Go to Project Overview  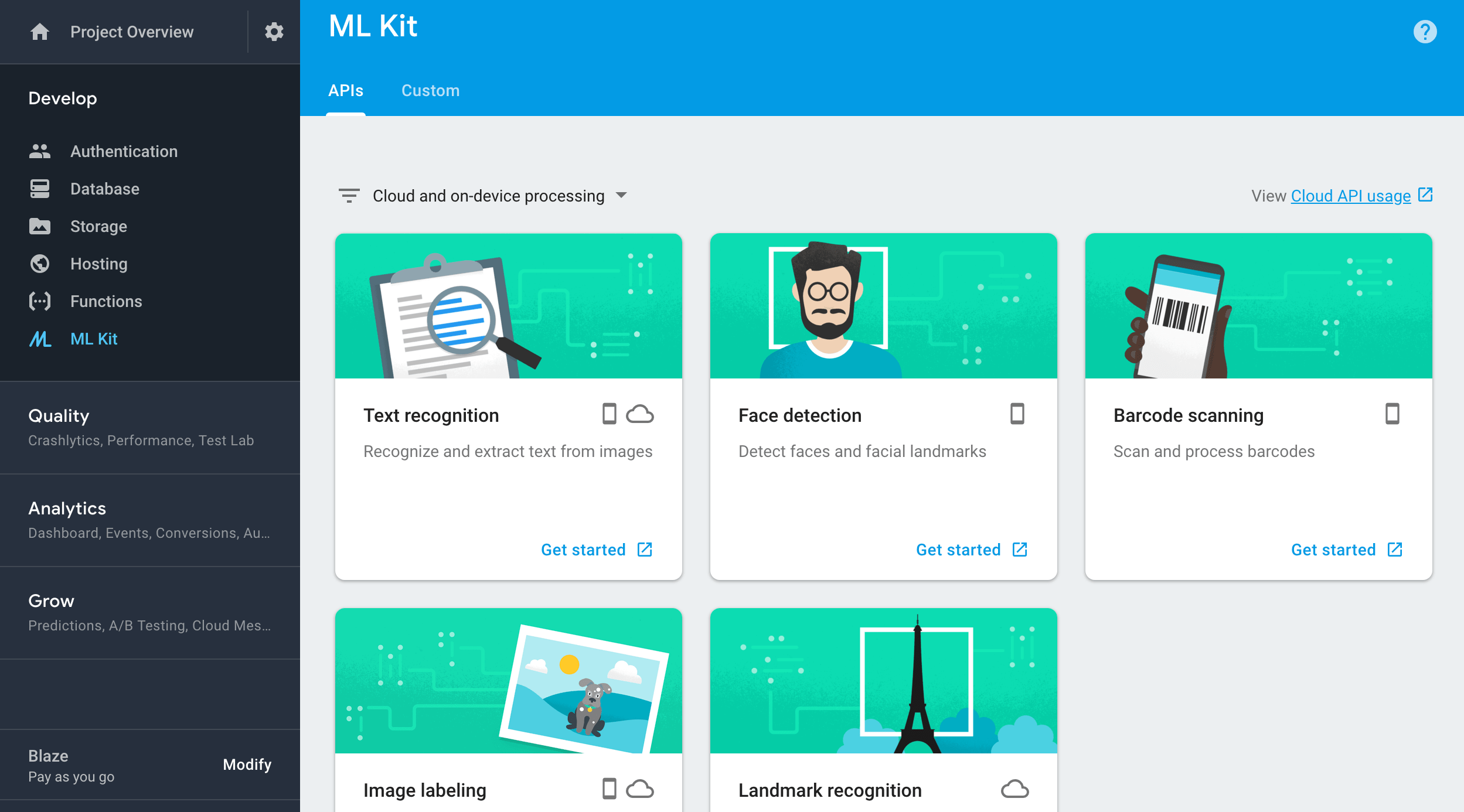tap(132, 32)
